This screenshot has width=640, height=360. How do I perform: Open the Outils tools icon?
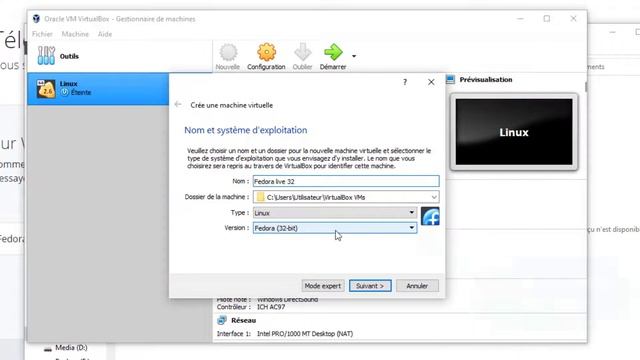coord(46,56)
